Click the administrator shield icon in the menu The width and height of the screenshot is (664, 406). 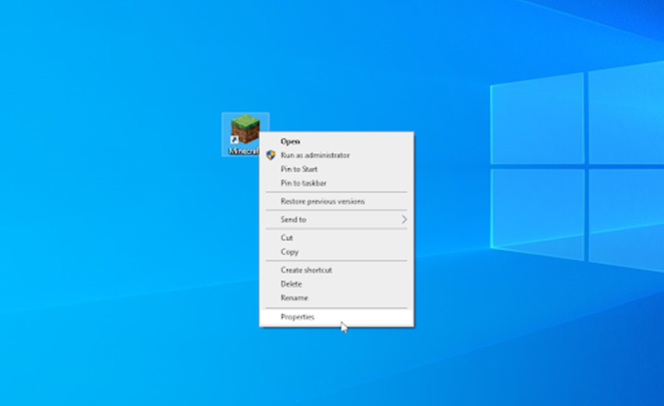(270, 155)
